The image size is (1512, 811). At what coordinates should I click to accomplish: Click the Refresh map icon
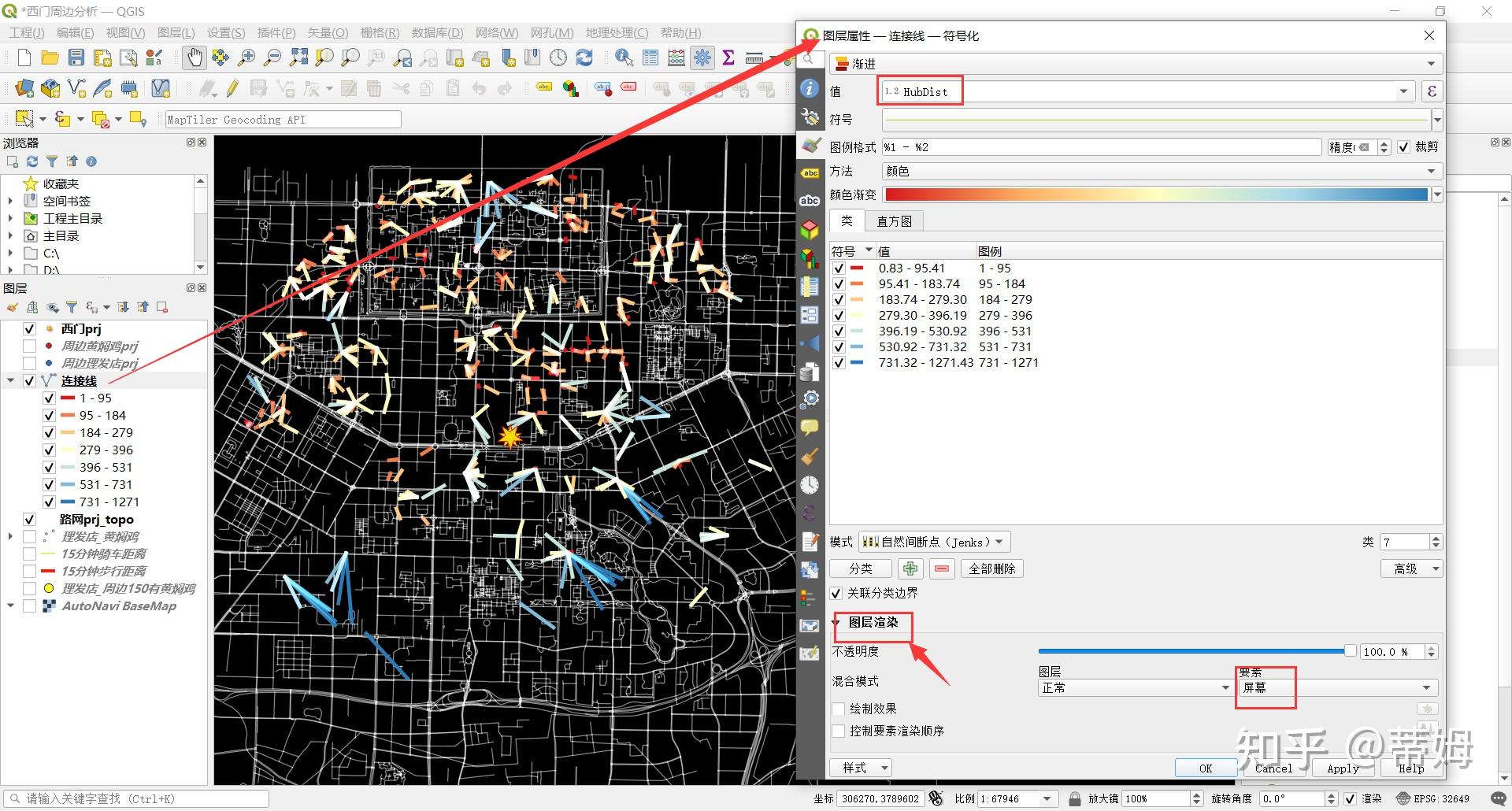pos(584,57)
